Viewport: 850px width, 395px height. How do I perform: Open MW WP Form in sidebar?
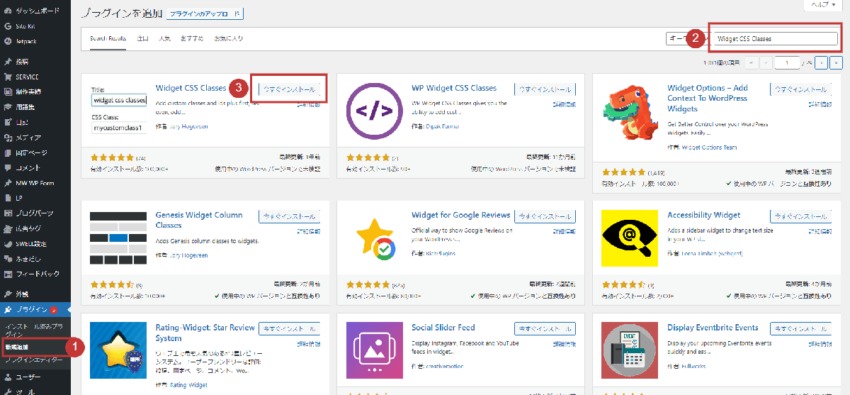click(x=35, y=183)
